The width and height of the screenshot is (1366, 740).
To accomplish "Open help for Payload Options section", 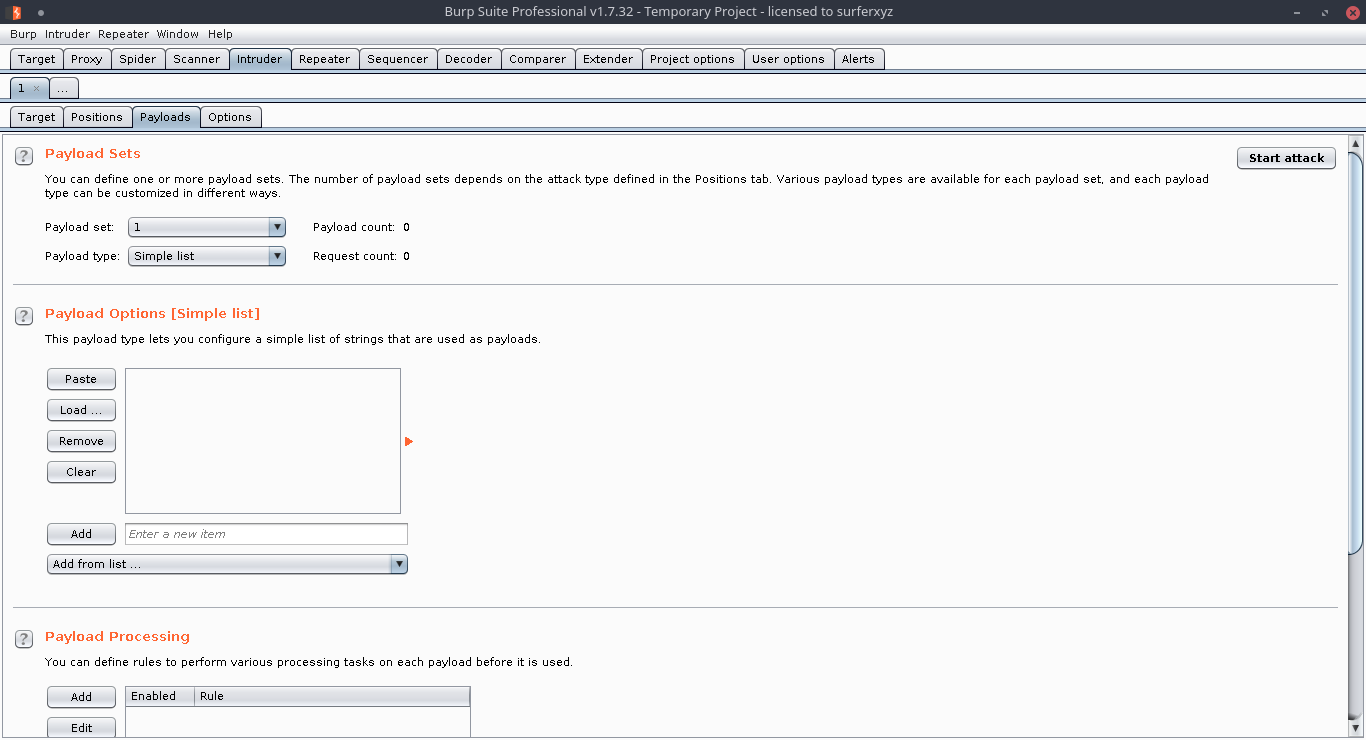I will (24, 316).
